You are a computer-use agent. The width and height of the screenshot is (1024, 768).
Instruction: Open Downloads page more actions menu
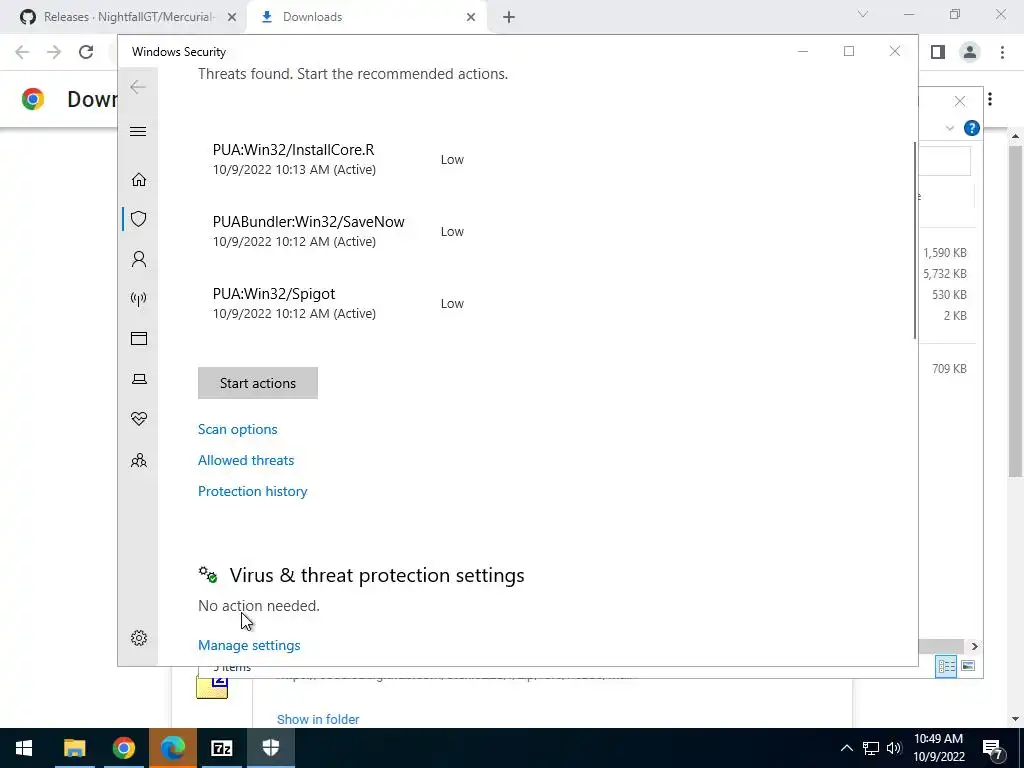pyautogui.click(x=990, y=99)
